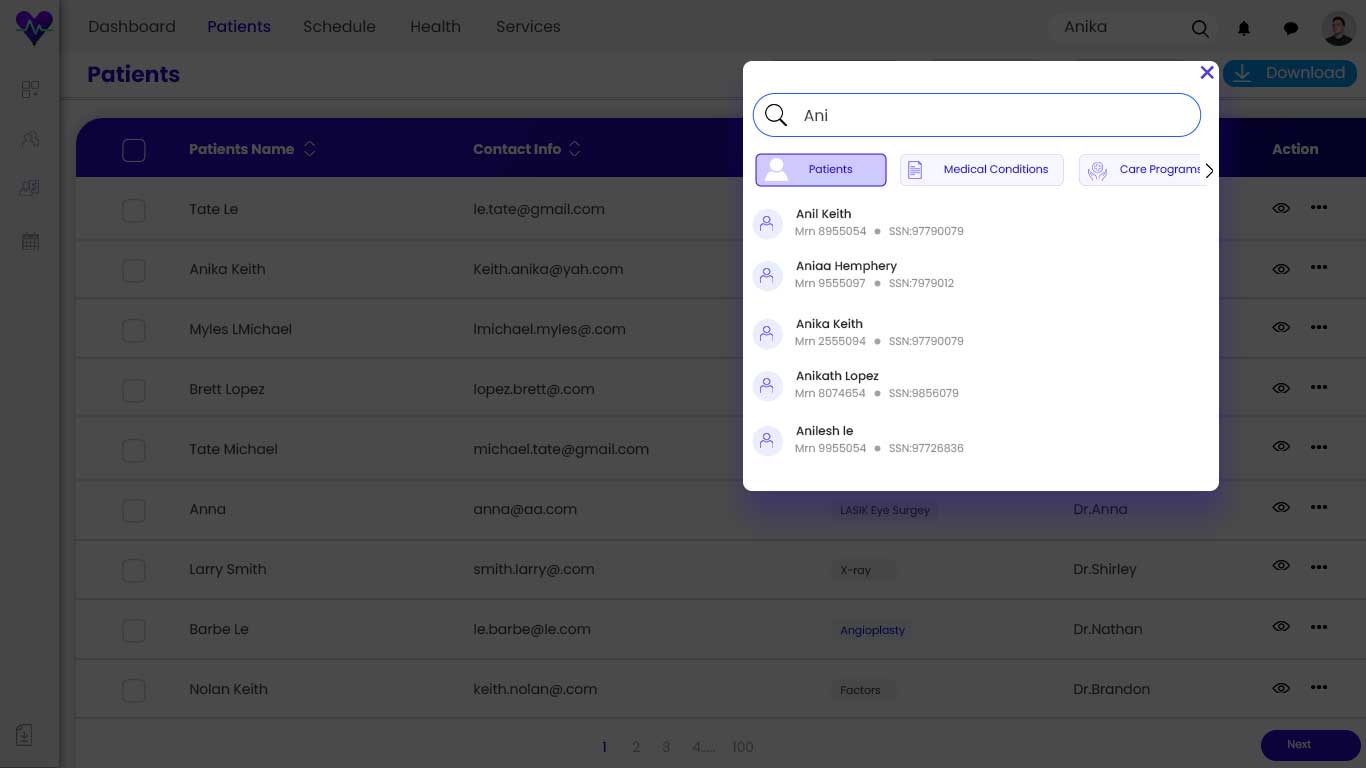Sort the Contact Info column
The width and height of the screenshot is (1366, 768).
coord(575,148)
